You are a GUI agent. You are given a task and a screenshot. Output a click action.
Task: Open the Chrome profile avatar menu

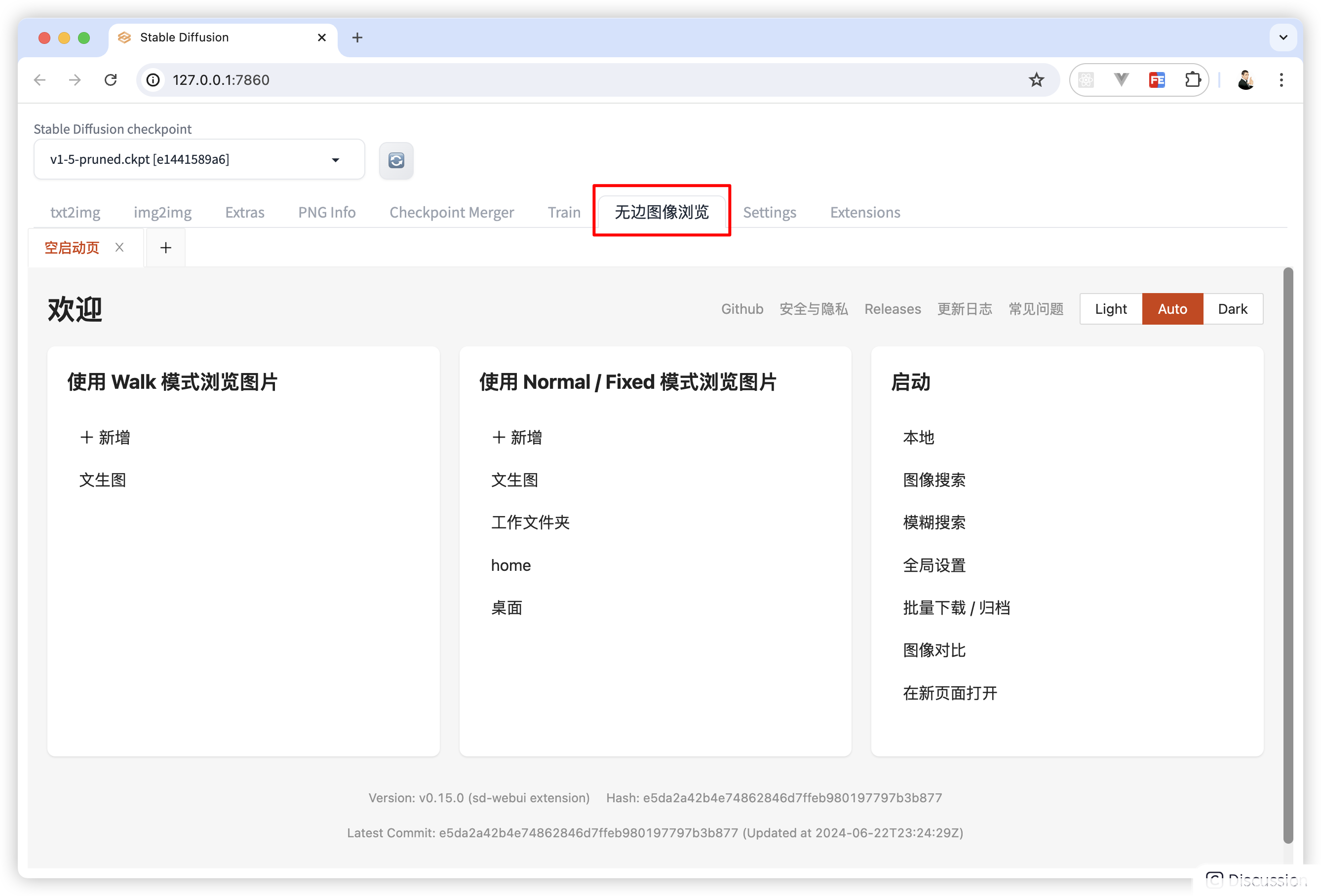(x=1245, y=80)
